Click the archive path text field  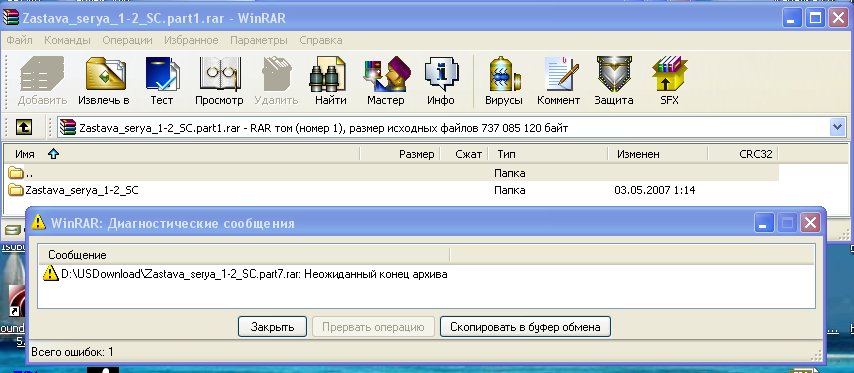pyautogui.click(x=444, y=127)
